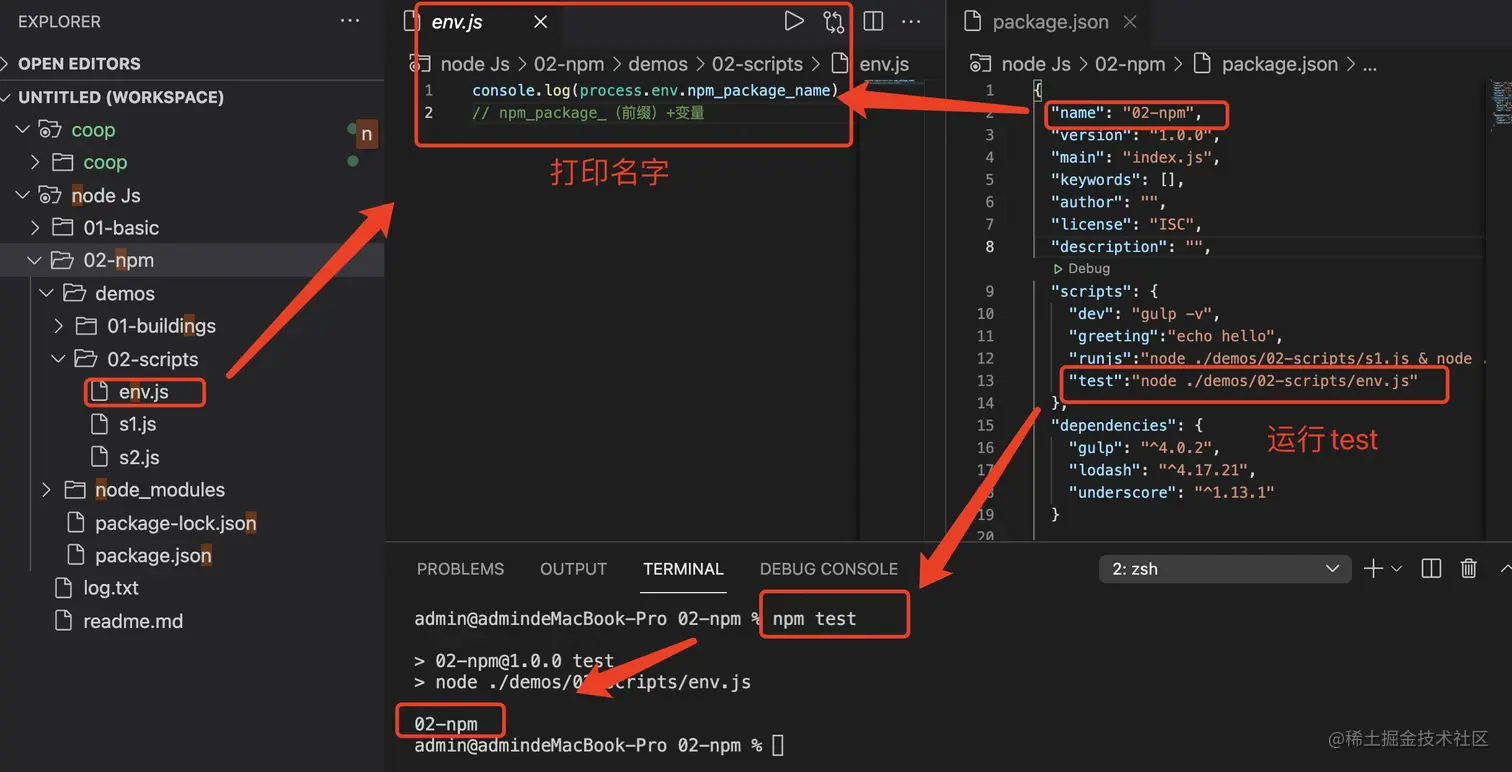1512x772 pixels.
Task: Switch to the package.json editor tab
Action: [x=1049, y=22]
